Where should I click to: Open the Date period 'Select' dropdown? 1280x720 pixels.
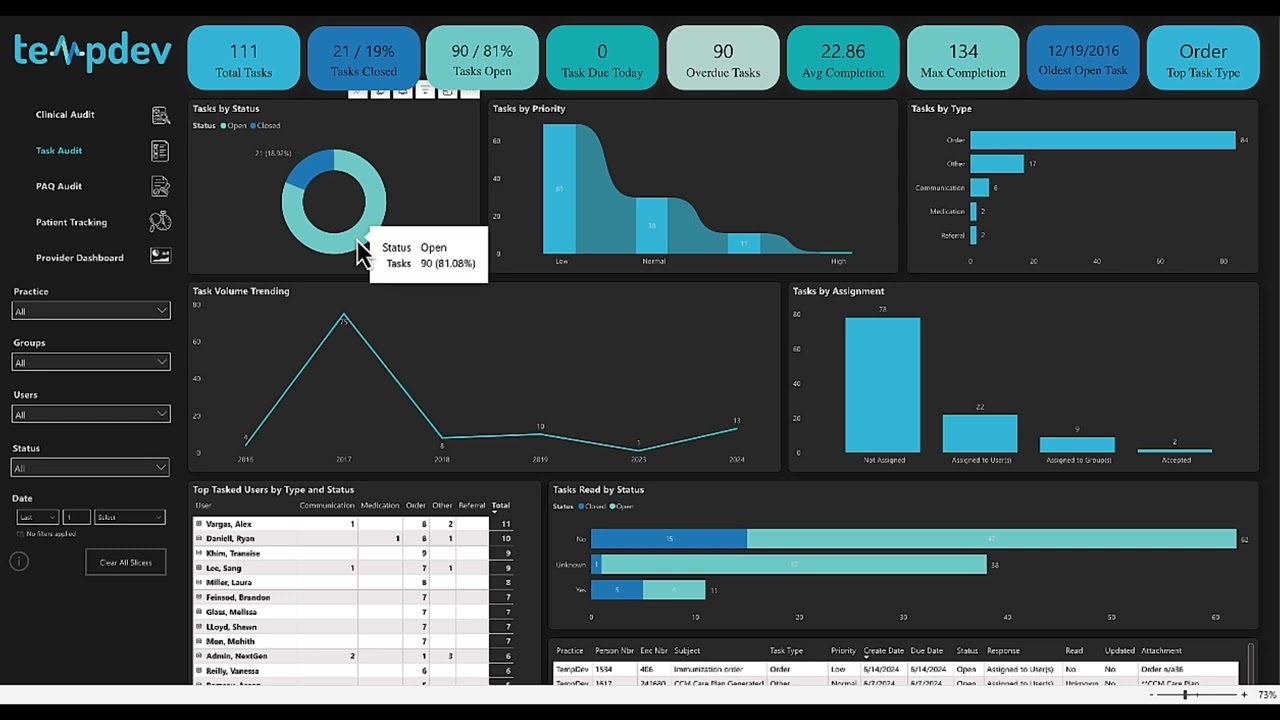[129, 517]
